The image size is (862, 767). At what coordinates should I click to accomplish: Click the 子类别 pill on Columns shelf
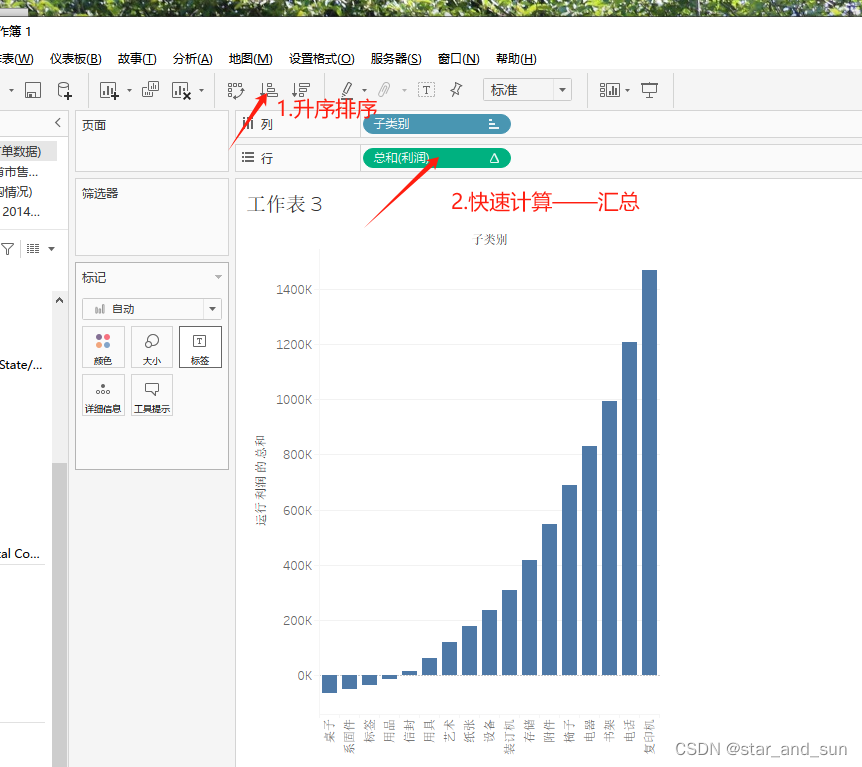[x=436, y=124]
